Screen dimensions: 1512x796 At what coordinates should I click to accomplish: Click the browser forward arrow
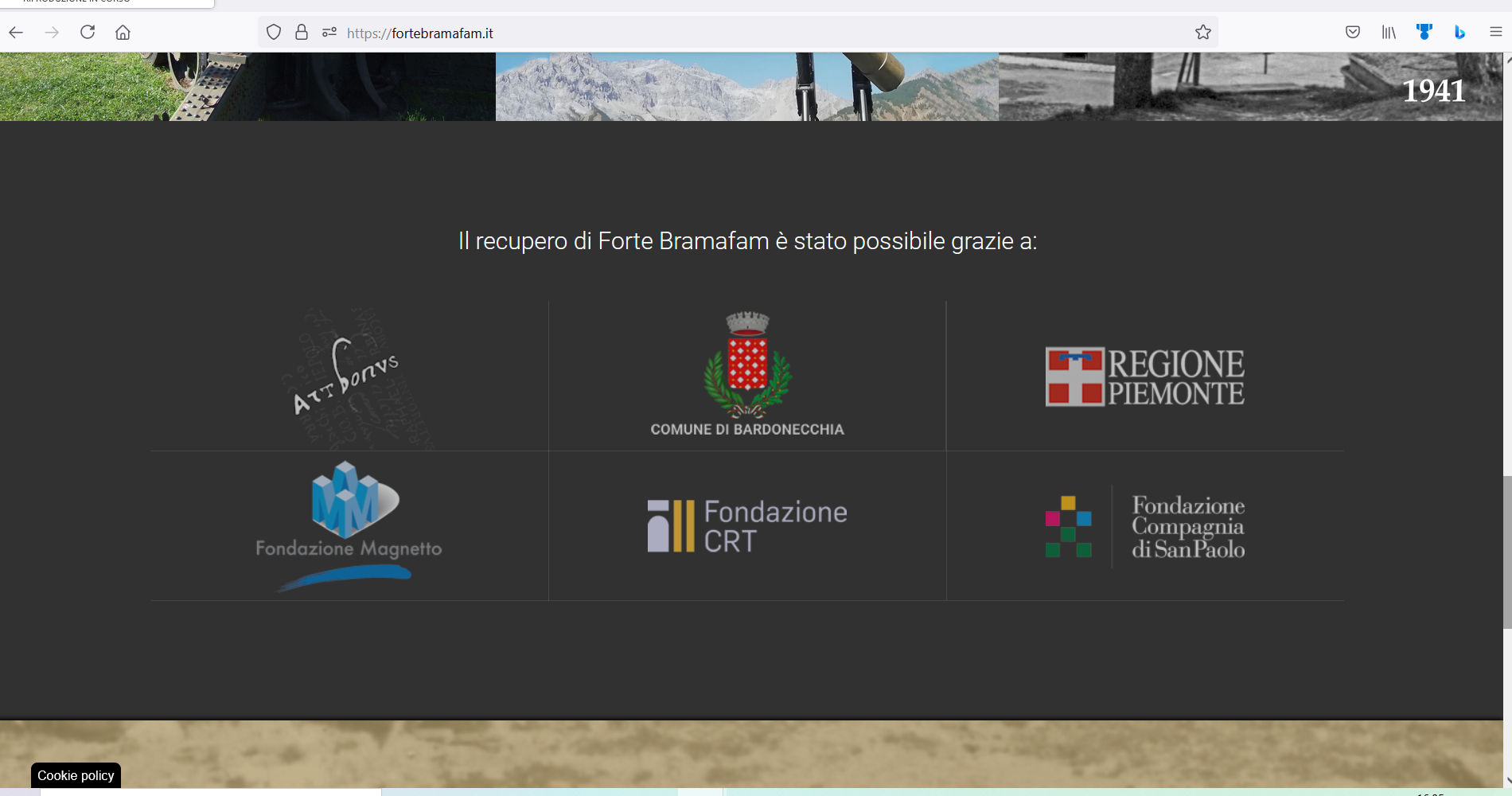[x=52, y=33]
